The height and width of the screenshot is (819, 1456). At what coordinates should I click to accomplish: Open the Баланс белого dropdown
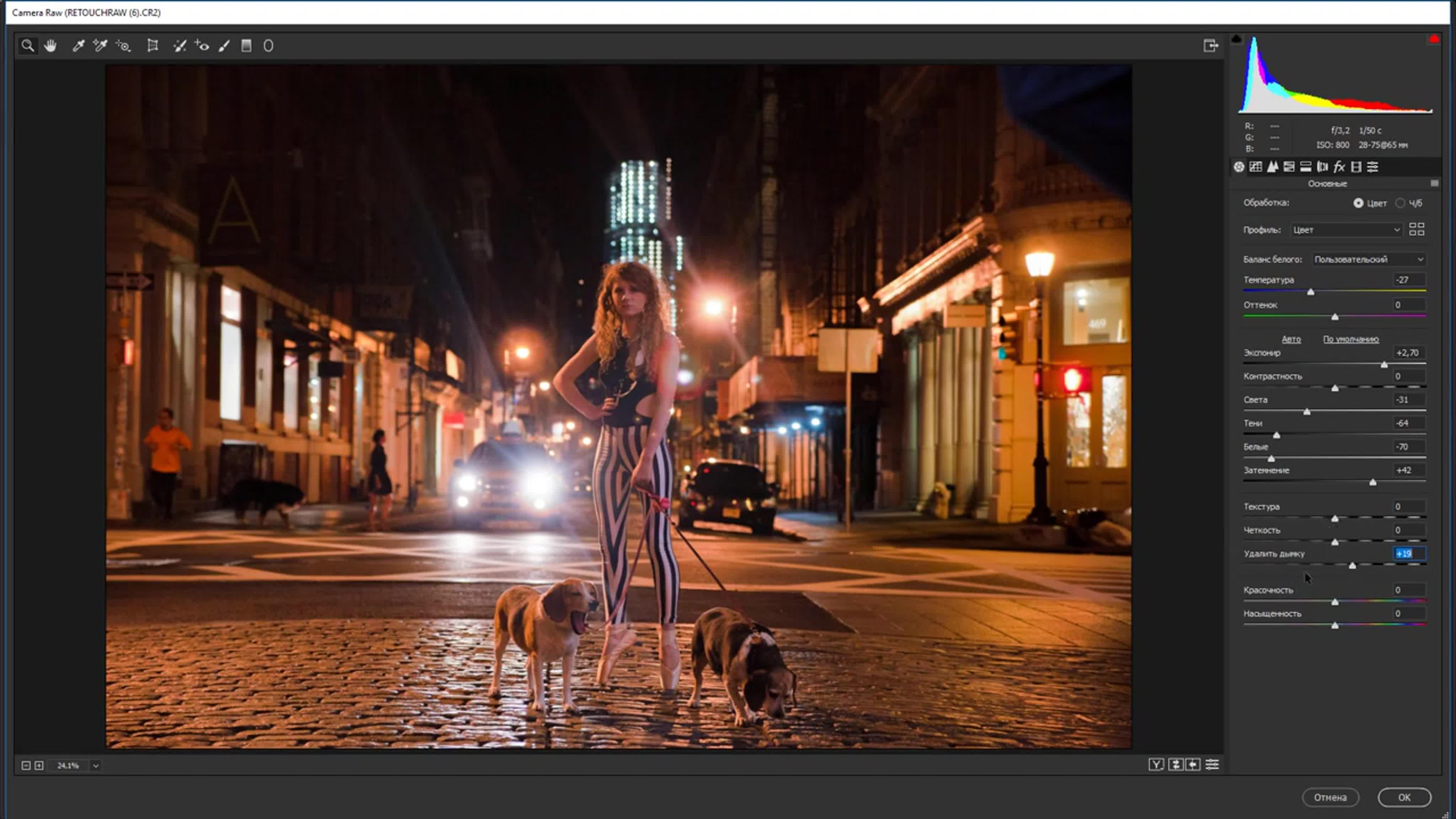tap(1369, 259)
